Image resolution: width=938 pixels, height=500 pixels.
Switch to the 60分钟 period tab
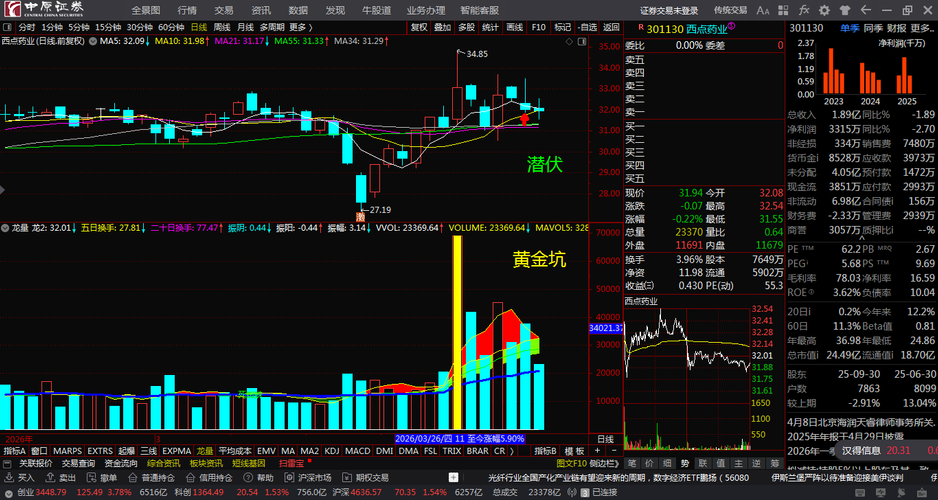coord(171,27)
